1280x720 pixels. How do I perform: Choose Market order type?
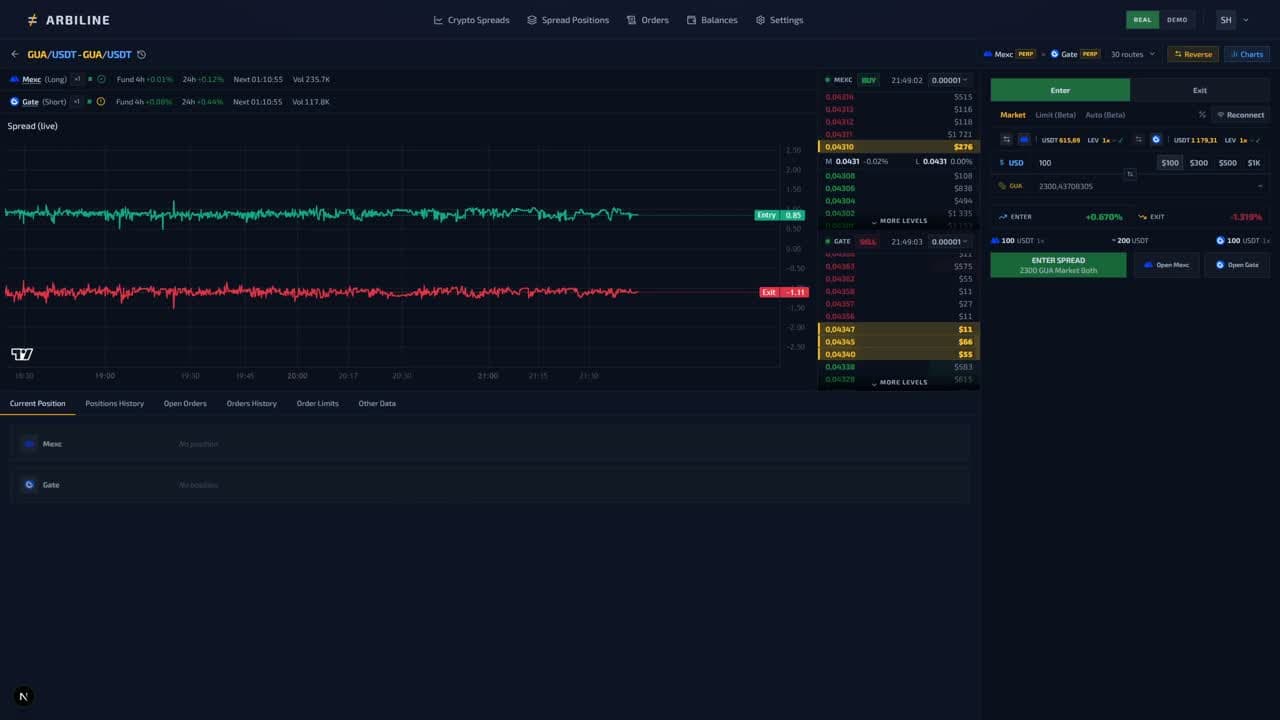[1013, 115]
